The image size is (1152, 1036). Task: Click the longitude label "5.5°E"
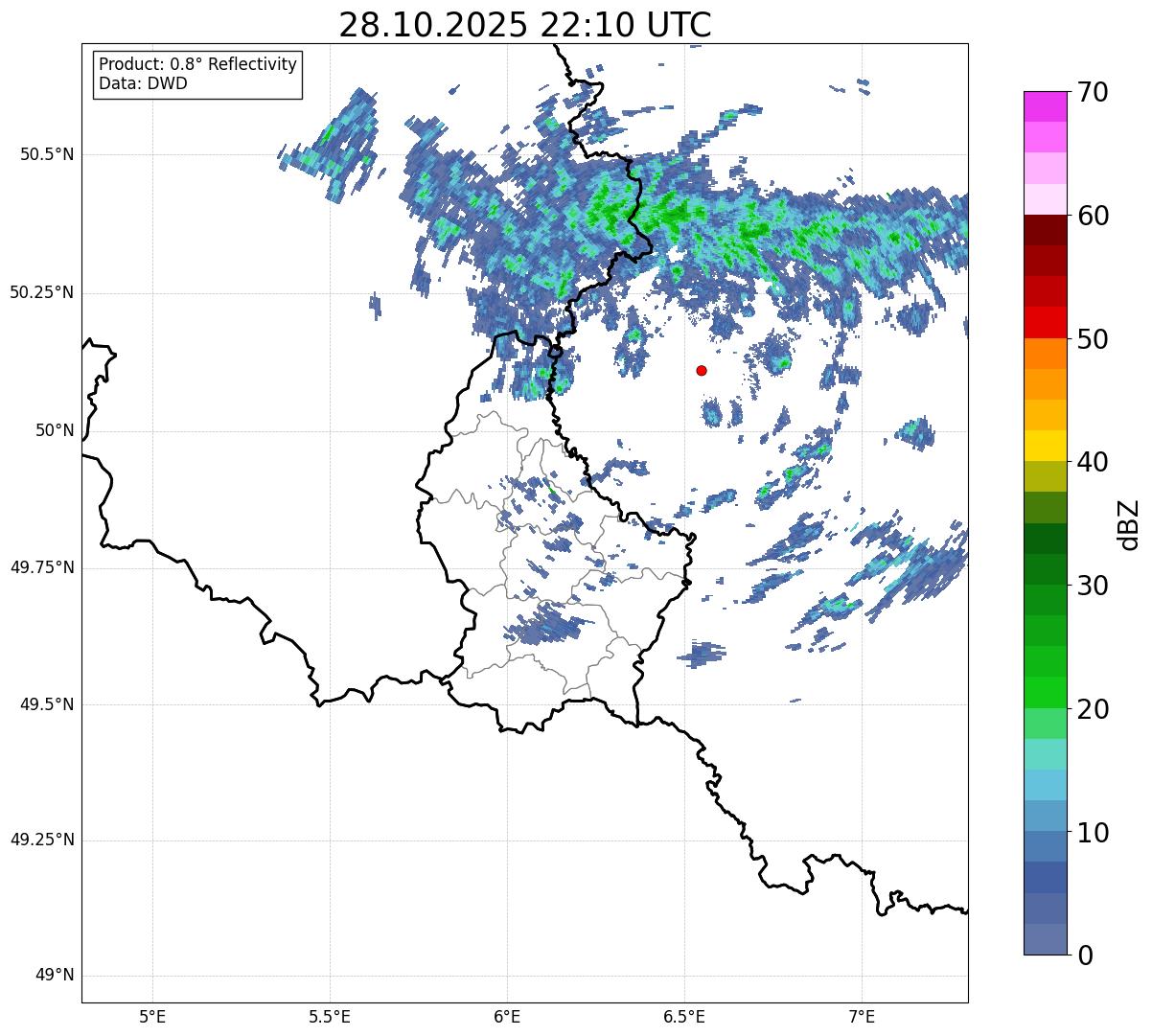point(330,1017)
